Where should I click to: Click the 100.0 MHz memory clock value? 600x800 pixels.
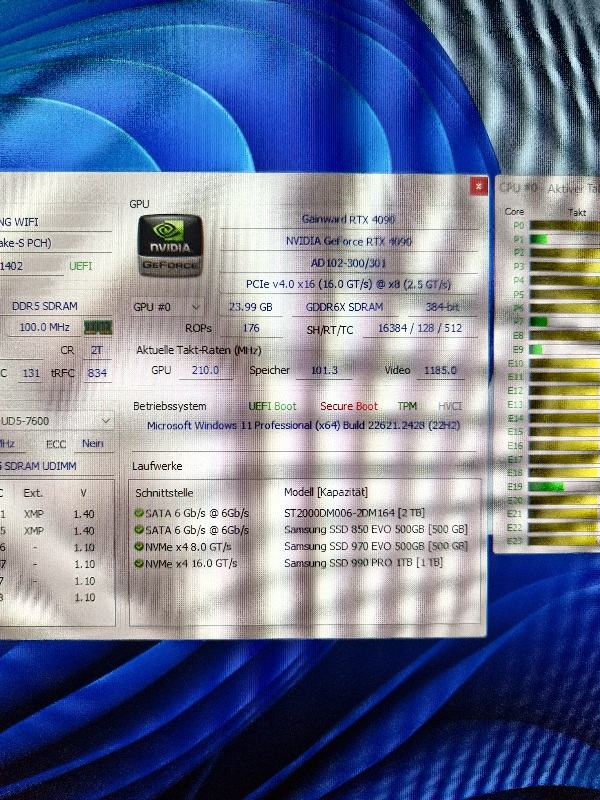pos(44,327)
